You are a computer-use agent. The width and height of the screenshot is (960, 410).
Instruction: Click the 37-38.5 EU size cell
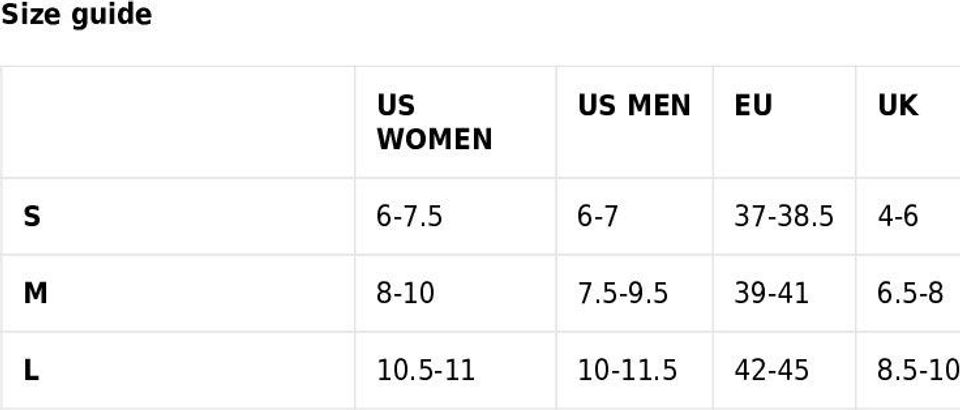(783, 216)
